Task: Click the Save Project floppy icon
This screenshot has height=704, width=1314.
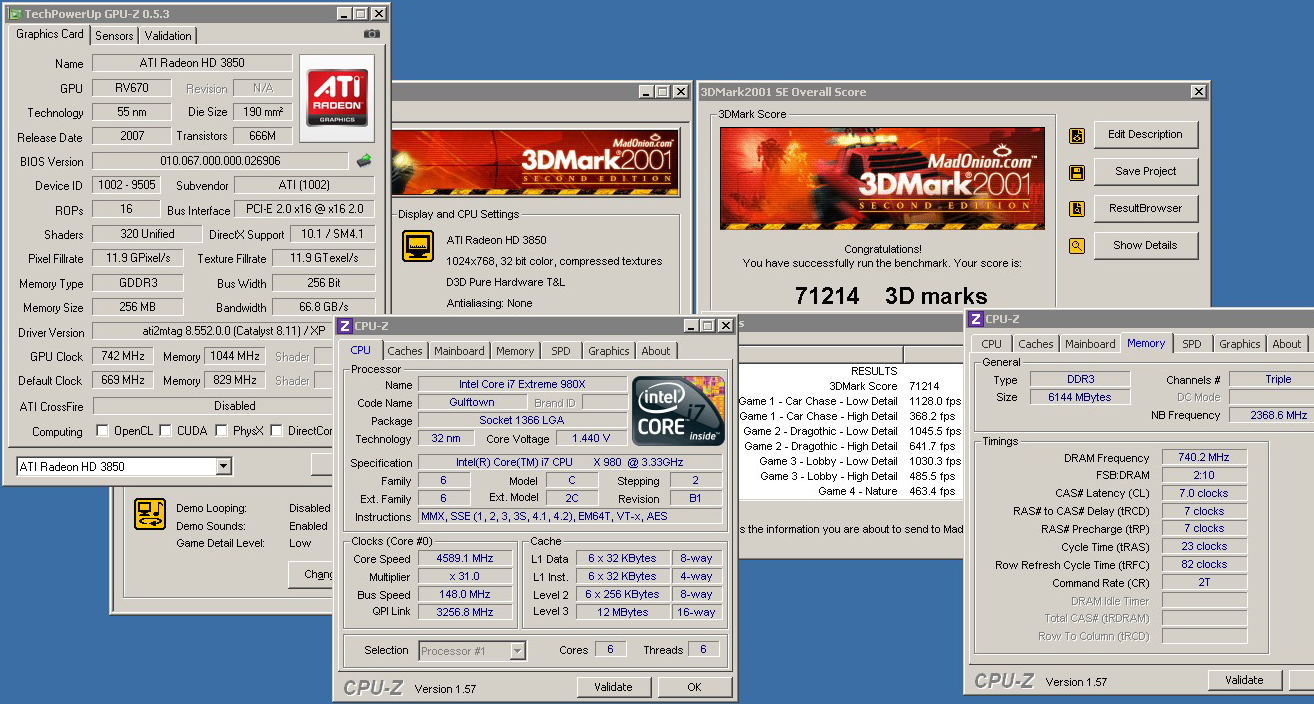Action: tap(1077, 172)
